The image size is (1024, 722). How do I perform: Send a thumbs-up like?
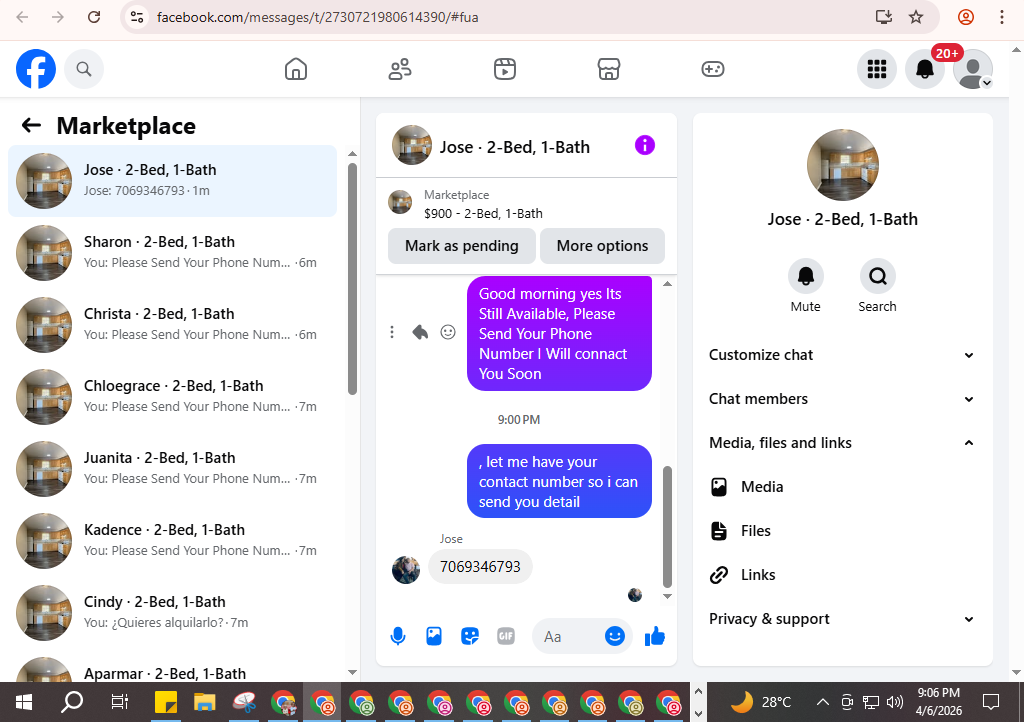coord(654,636)
